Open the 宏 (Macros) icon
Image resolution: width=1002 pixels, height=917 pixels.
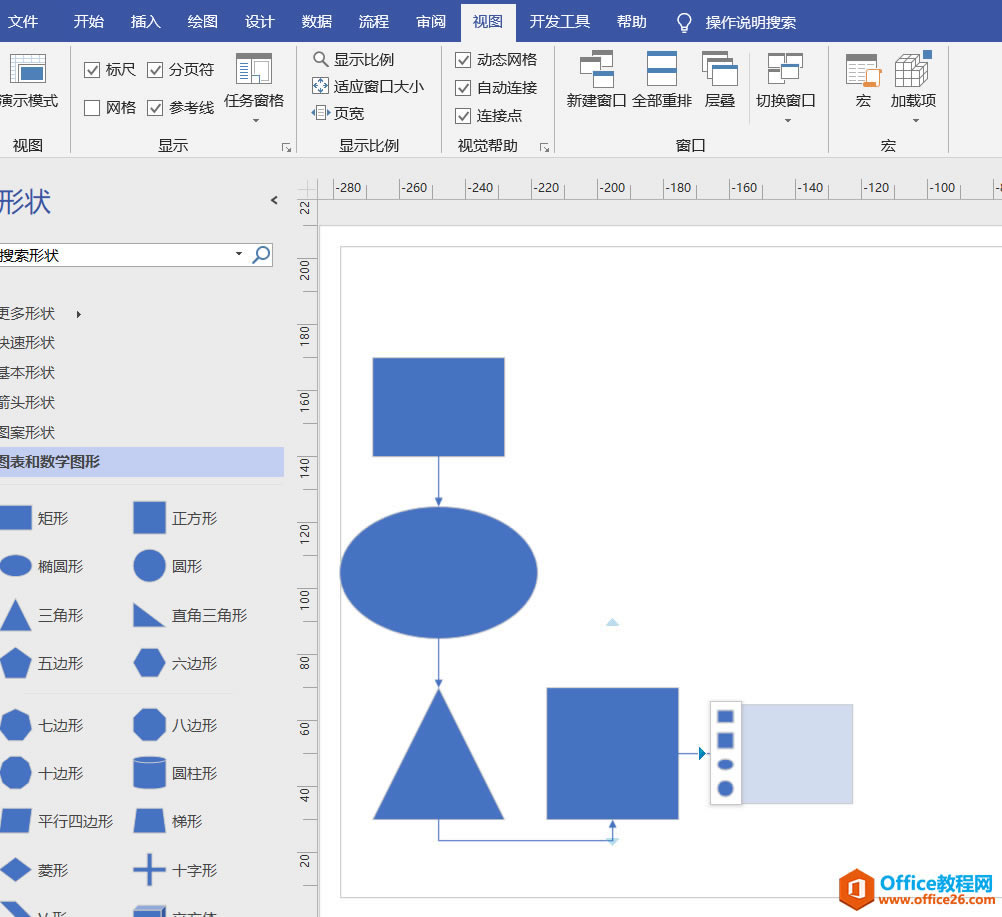862,72
